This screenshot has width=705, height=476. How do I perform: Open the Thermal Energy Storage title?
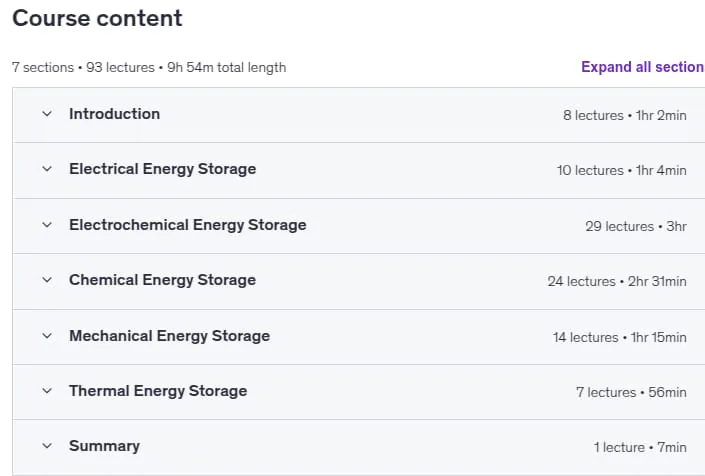[158, 391]
